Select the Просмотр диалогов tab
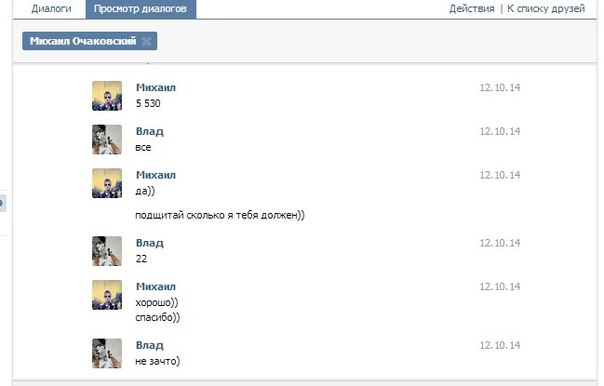The image size is (604, 386). (x=141, y=8)
